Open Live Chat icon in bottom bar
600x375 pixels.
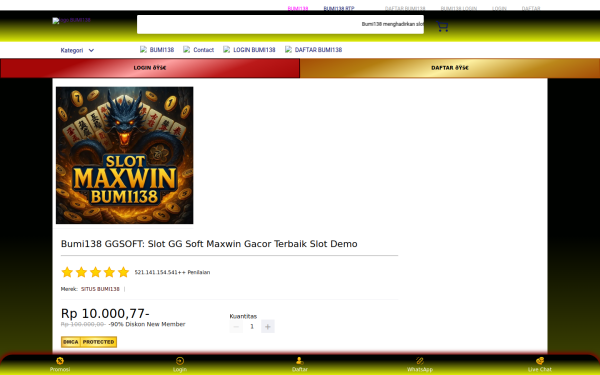(540, 361)
